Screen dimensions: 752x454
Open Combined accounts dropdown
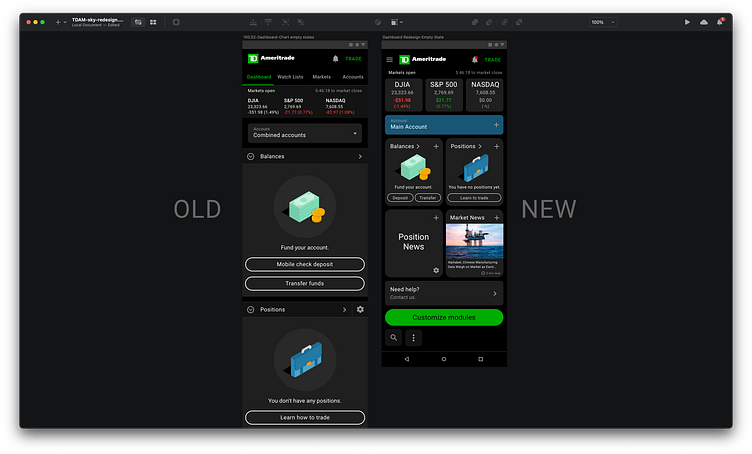pyautogui.click(x=305, y=133)
